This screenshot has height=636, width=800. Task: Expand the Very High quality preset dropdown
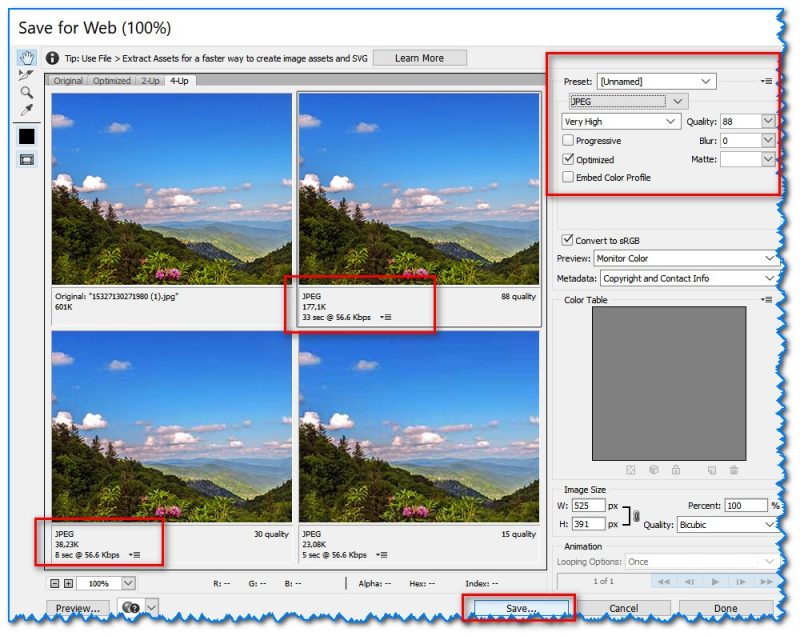(621, 121)
